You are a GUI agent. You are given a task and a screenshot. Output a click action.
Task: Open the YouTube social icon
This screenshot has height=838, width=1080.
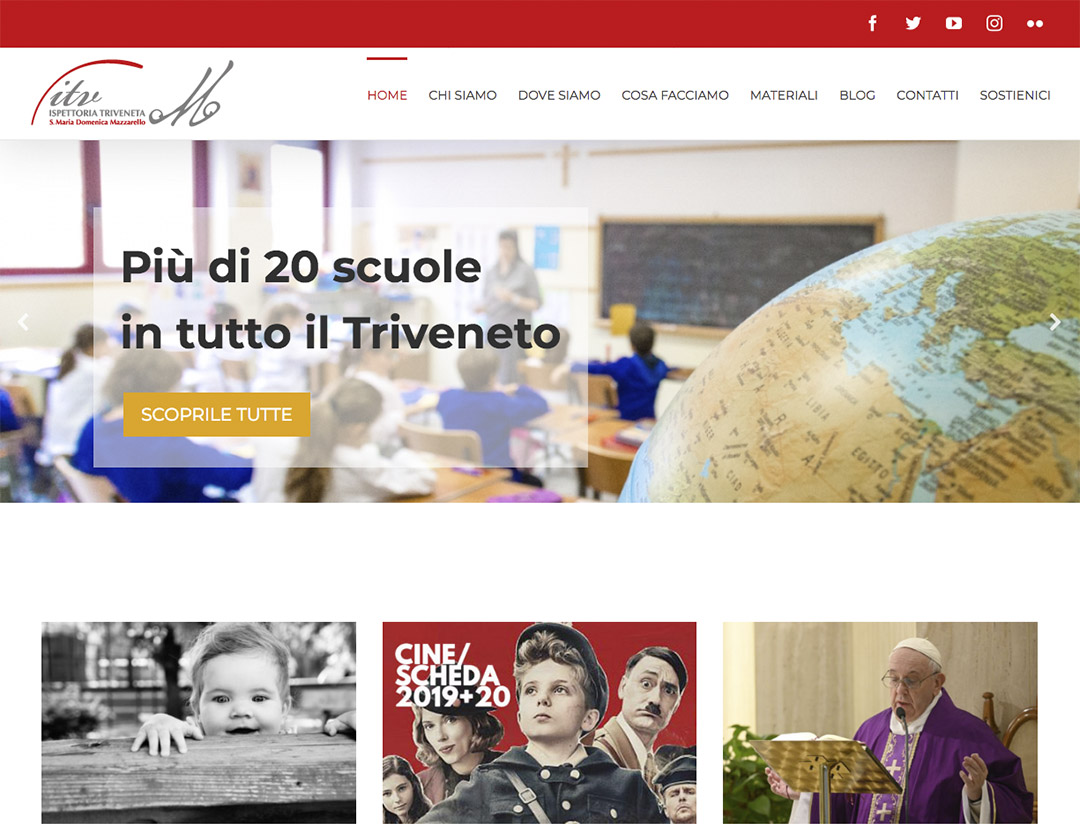click(954, 23)
